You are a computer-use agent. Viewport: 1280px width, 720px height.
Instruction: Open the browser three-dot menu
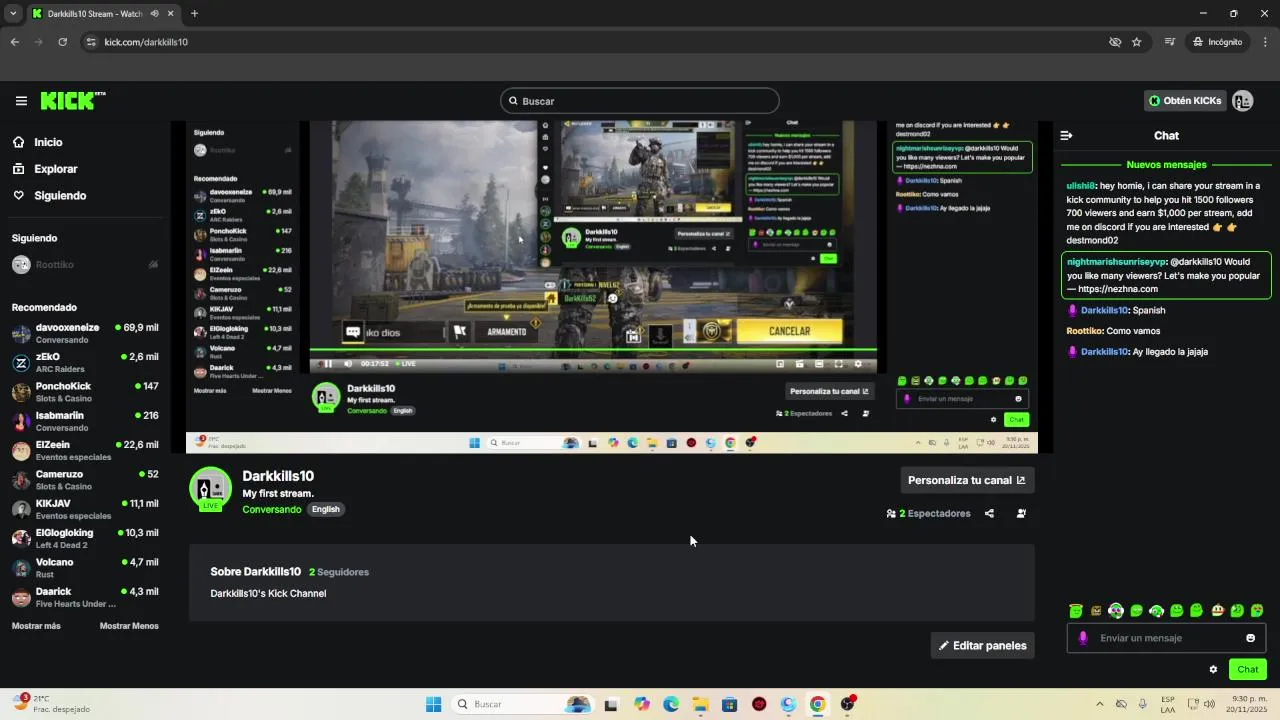pos(1265,42)
